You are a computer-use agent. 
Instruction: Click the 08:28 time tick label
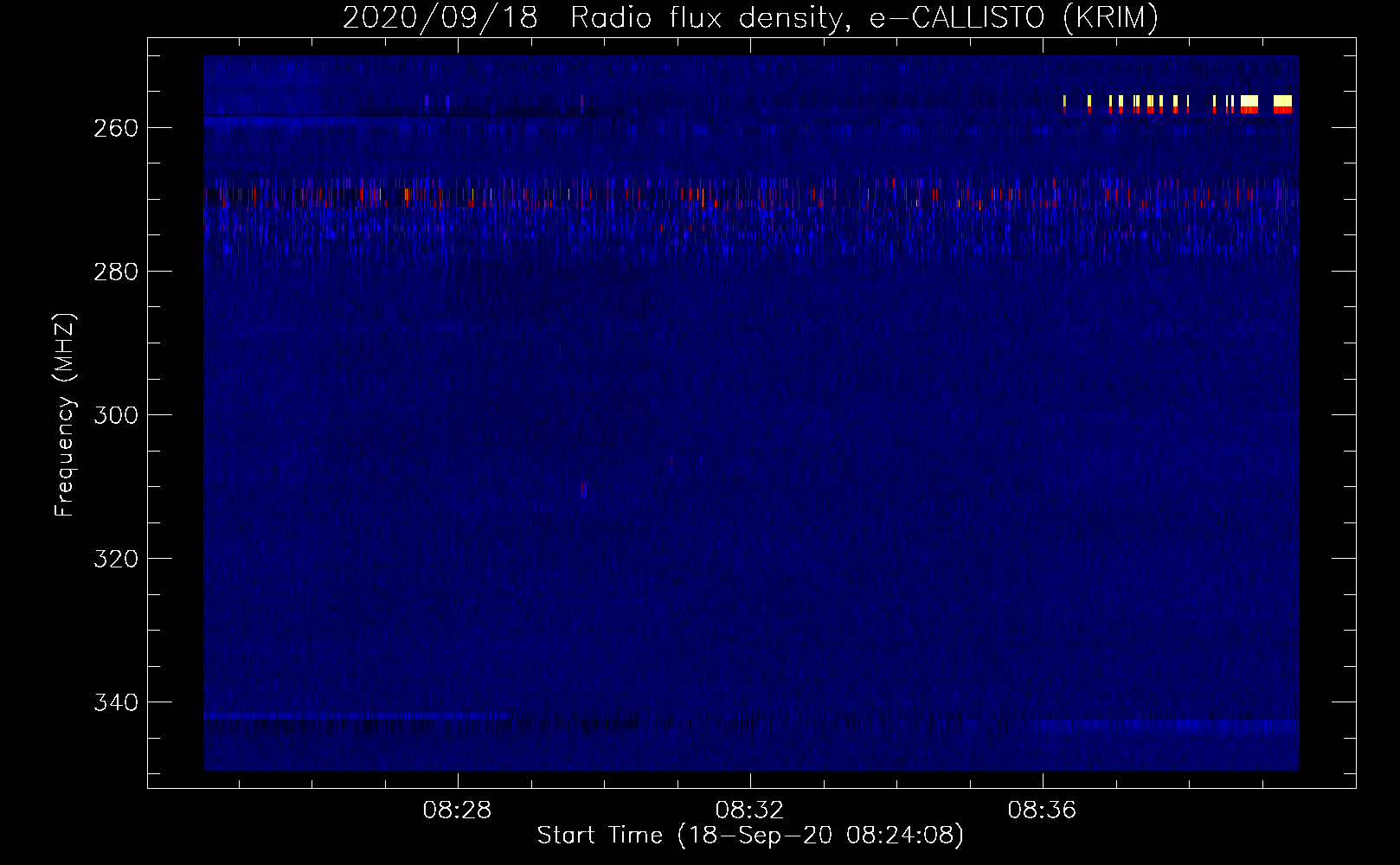pyautogui.click(x=457, y=811)
